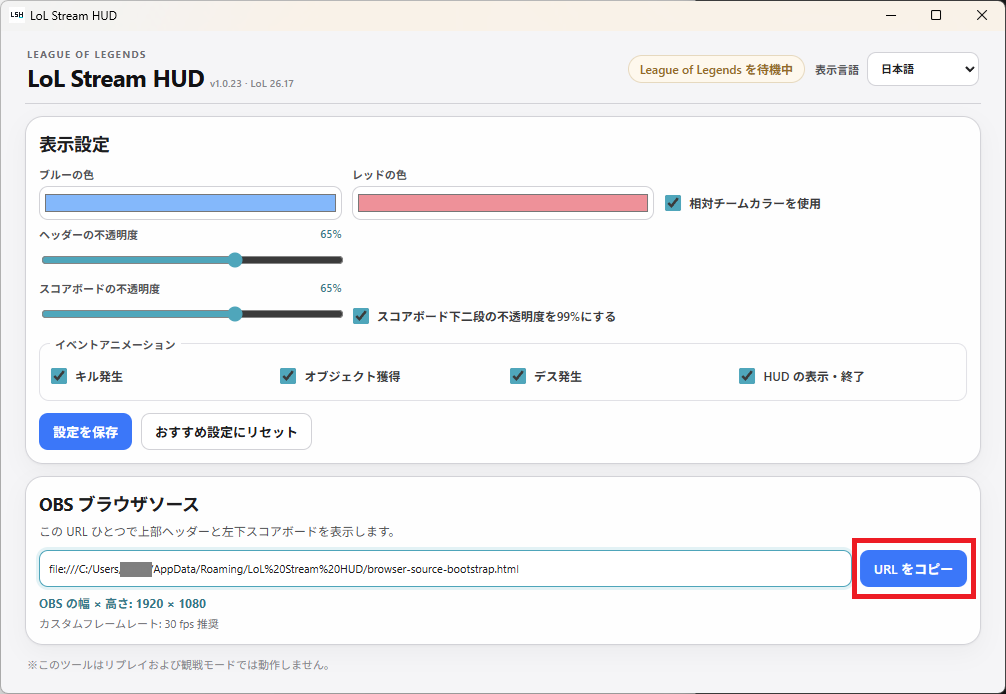This screenshot has width=1006, height=694.
Task: Click the browser source URL field
Action: [445, 568]
